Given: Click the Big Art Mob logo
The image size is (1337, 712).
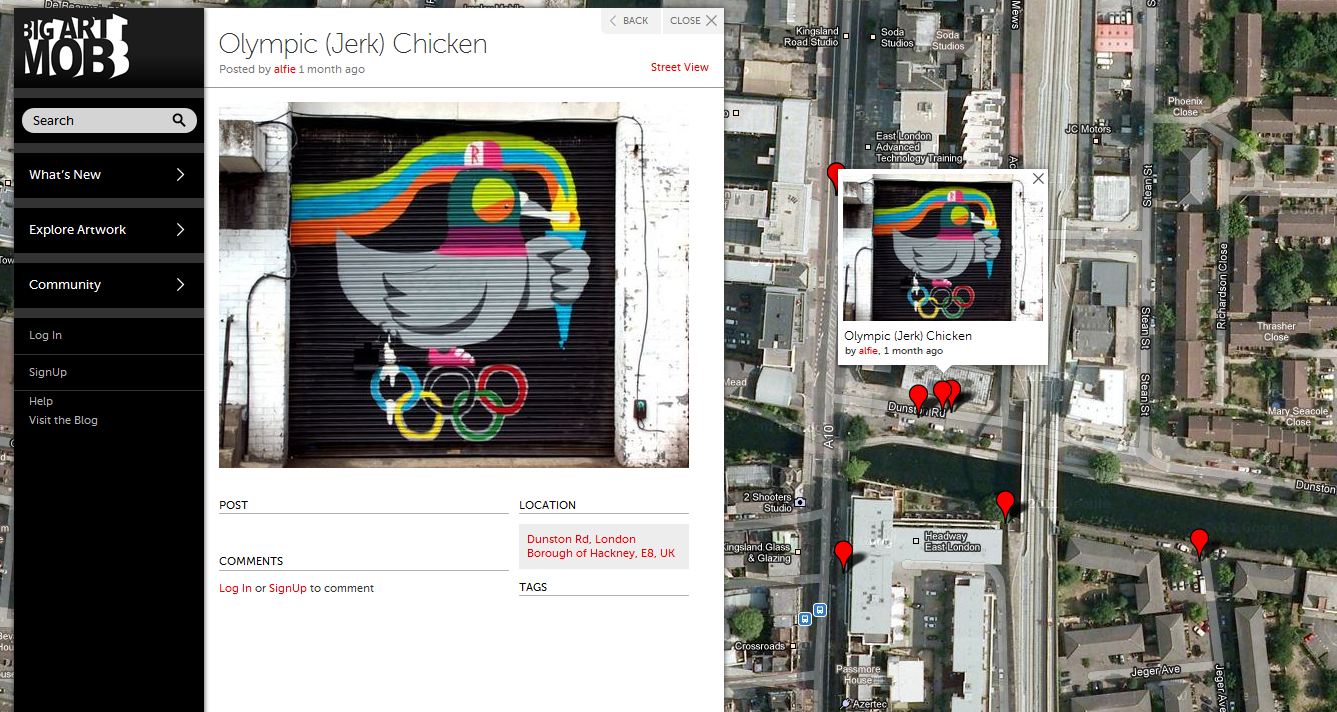Looking at the screenshot, I should [x=77, y=46].
